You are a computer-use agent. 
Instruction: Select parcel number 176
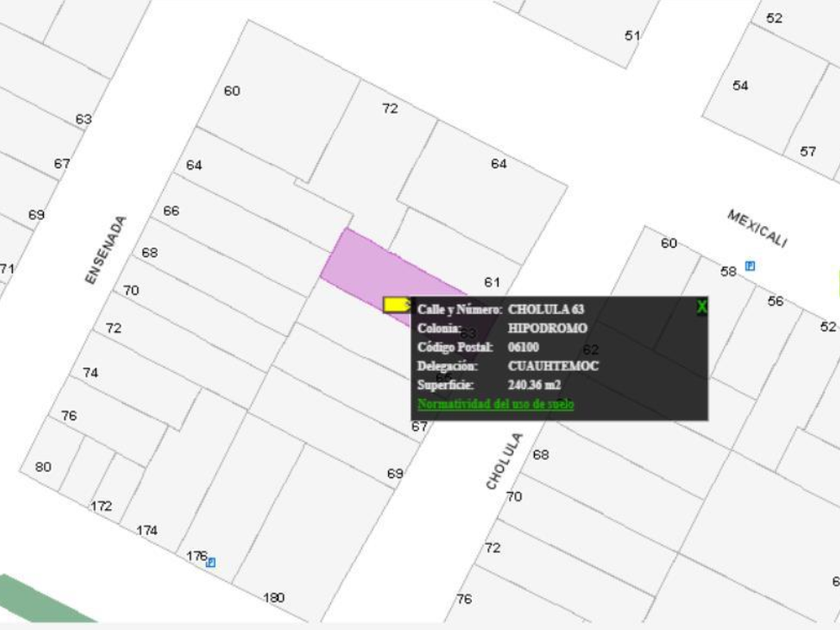196,556
